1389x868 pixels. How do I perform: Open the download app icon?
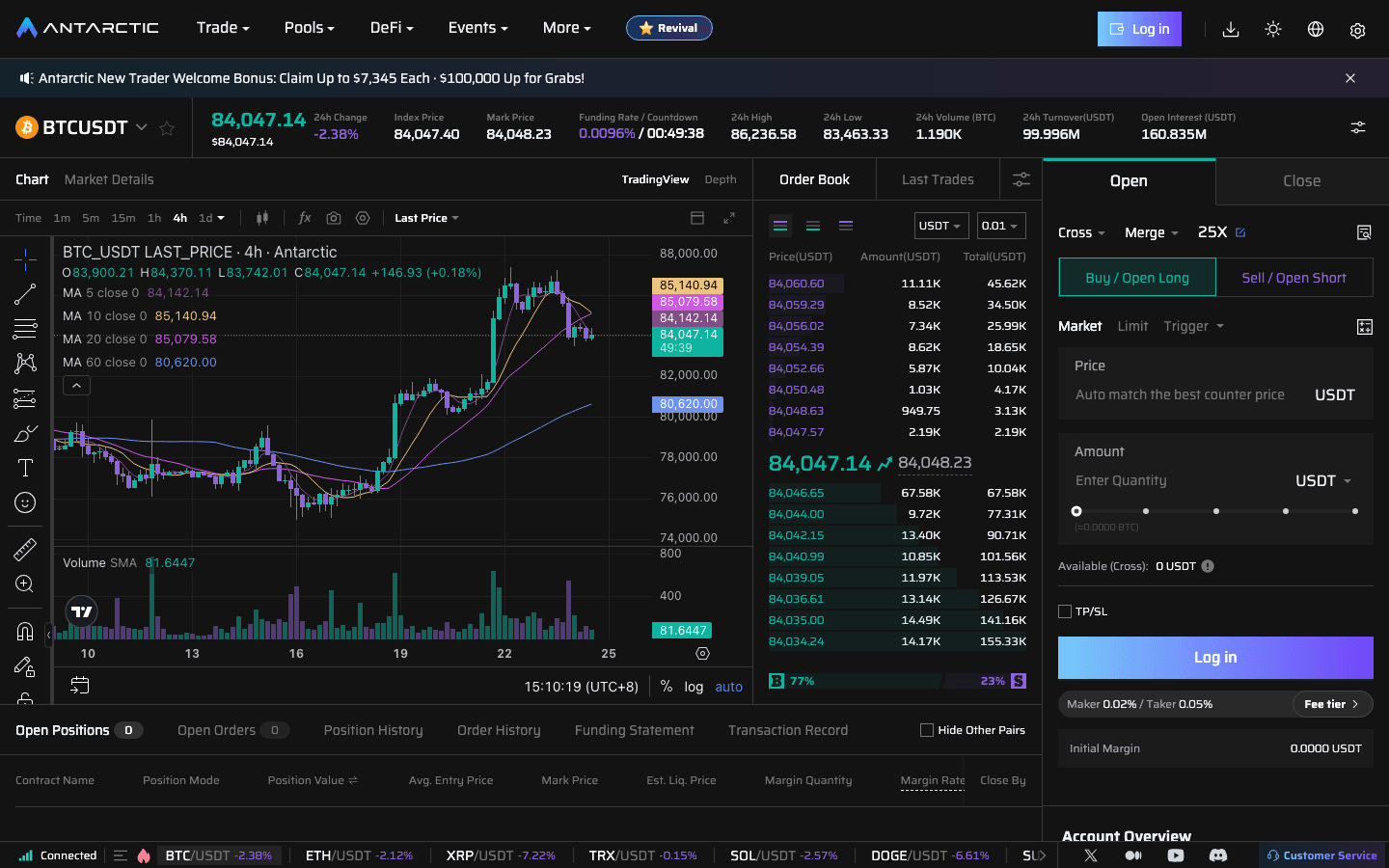tap(1231, 29)
